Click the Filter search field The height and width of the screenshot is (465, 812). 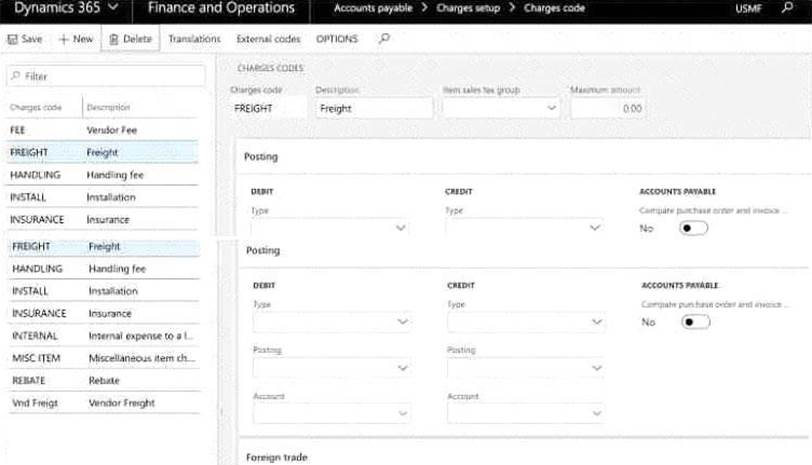click(x=106, y=76)
